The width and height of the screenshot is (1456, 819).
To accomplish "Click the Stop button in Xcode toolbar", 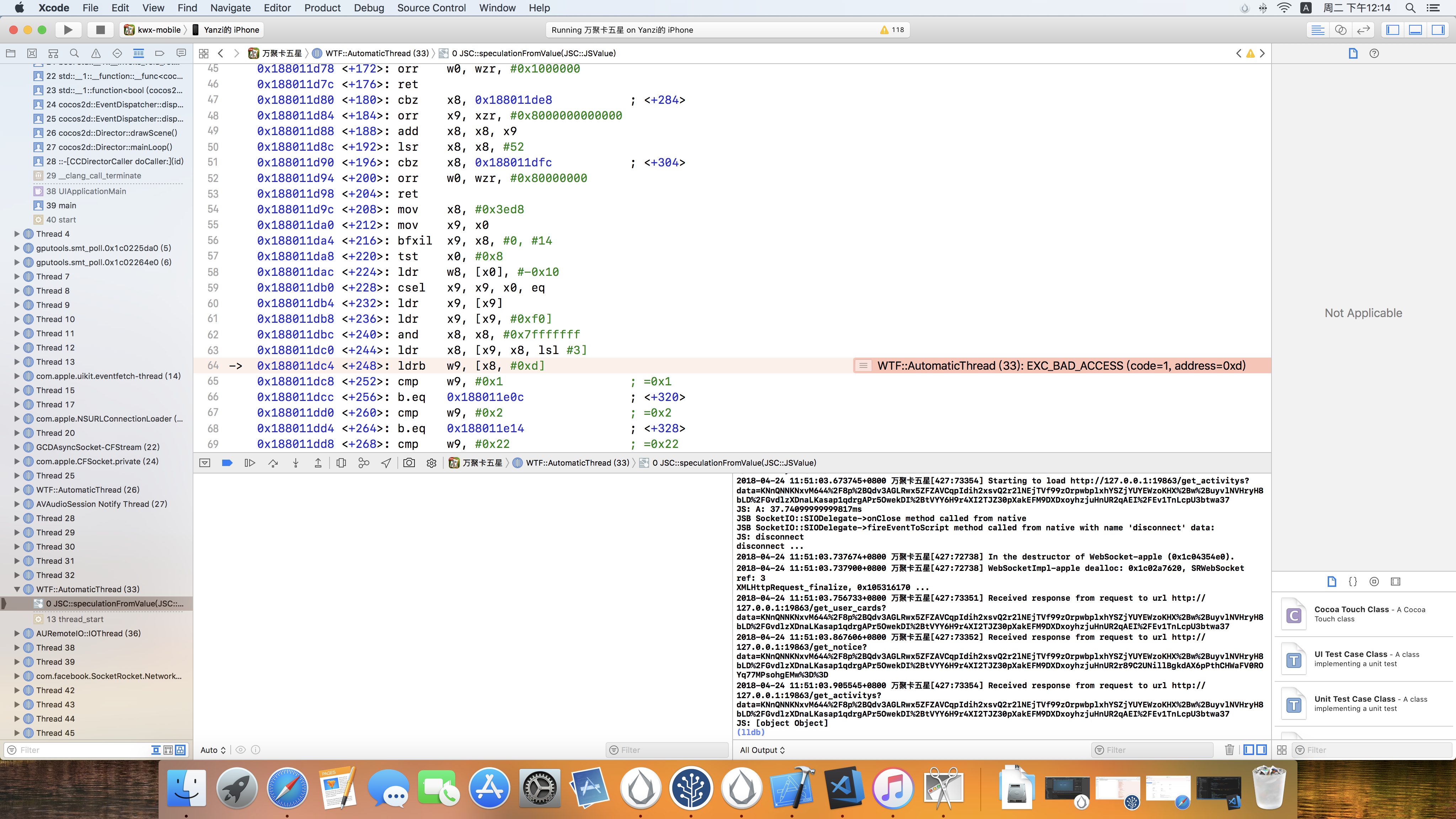I will [100, 30].
